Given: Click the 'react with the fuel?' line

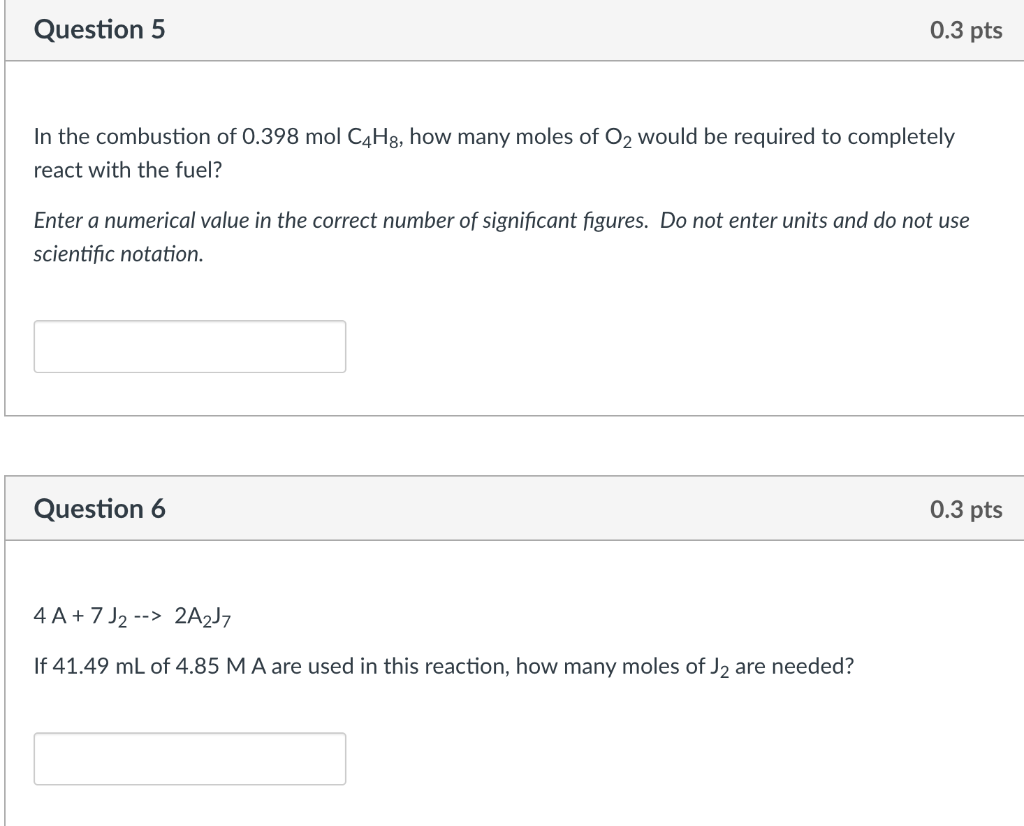Looking at the screenshot, I should point(128,170).
